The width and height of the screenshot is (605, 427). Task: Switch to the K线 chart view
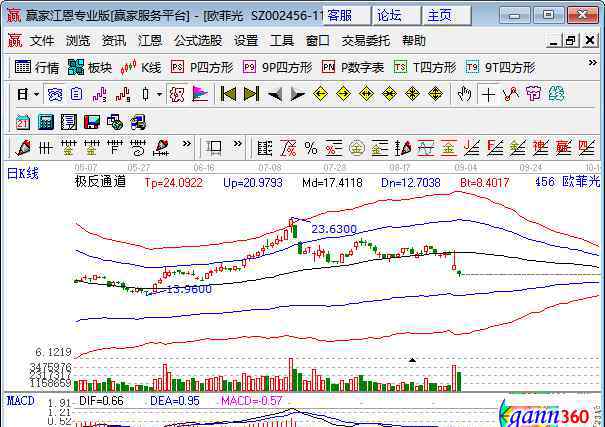coord(140,68)
